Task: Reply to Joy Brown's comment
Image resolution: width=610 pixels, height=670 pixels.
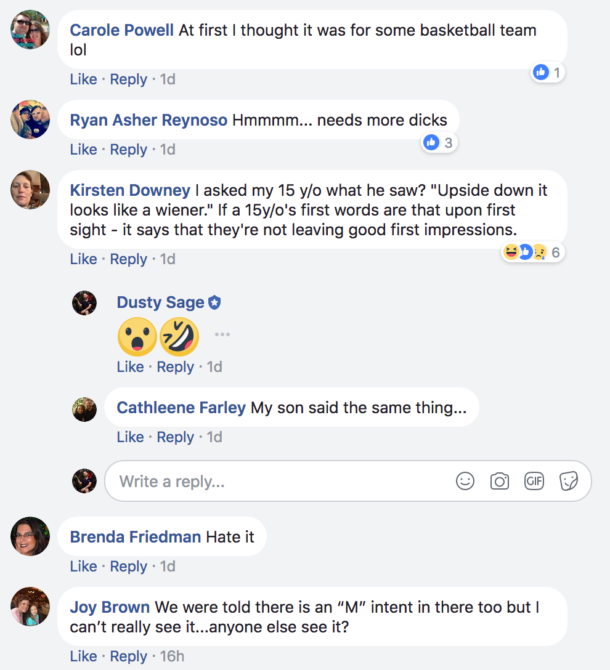Action: tap(129, 656)
